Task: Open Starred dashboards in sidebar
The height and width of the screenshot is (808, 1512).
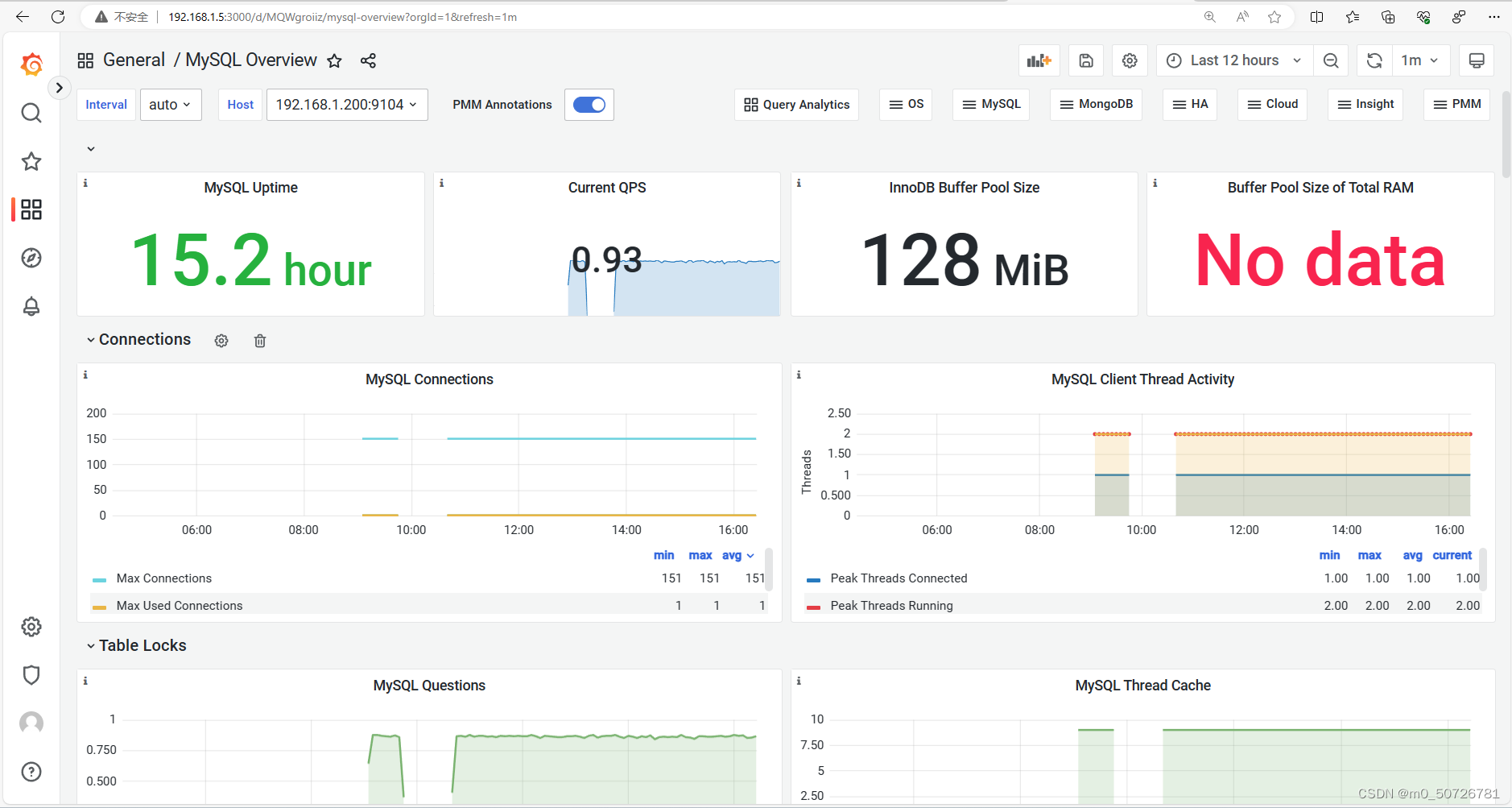Action: click(x=31, y=161)
